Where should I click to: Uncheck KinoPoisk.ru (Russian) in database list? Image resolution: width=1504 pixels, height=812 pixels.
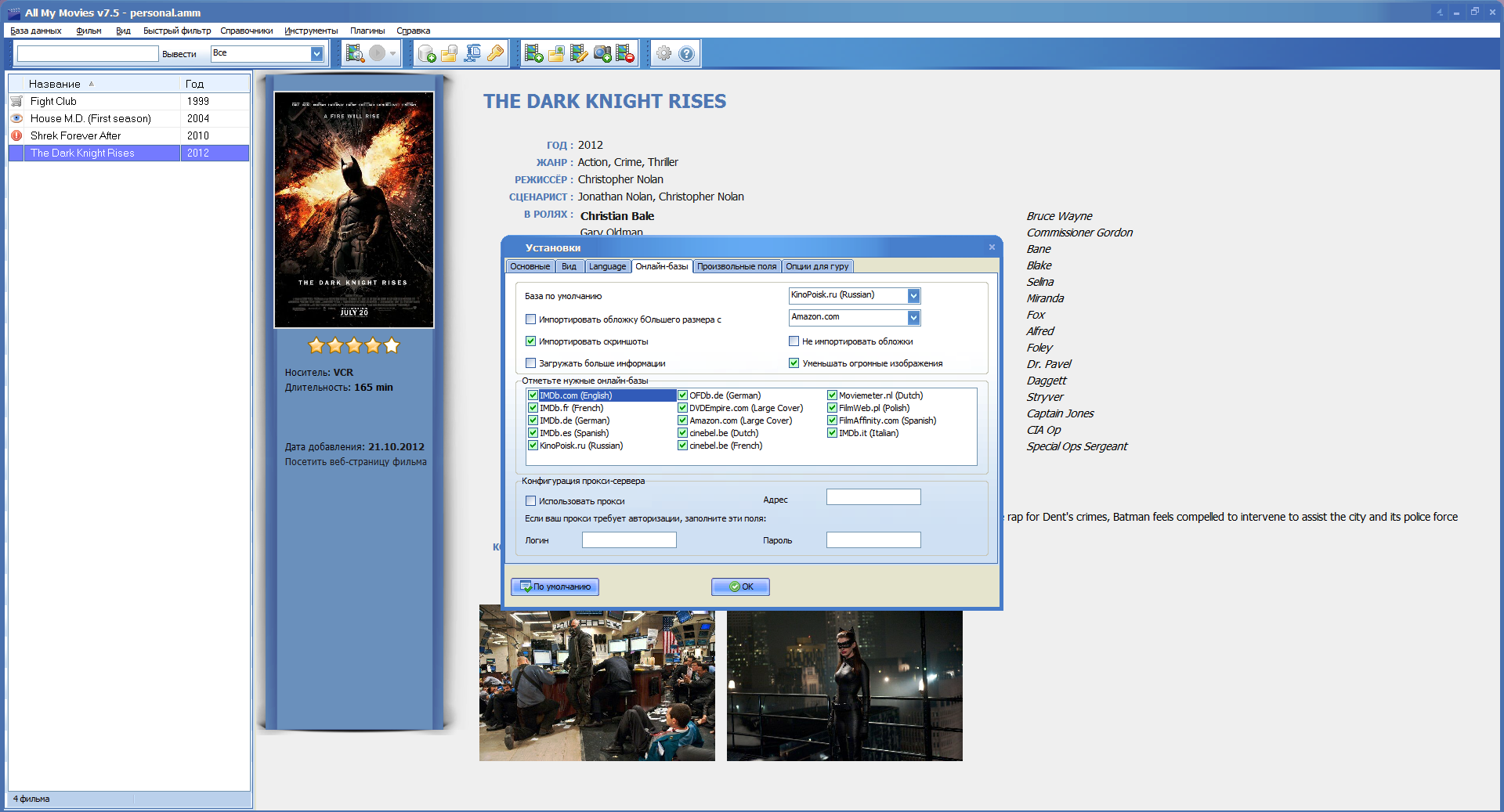coord(533,446)
